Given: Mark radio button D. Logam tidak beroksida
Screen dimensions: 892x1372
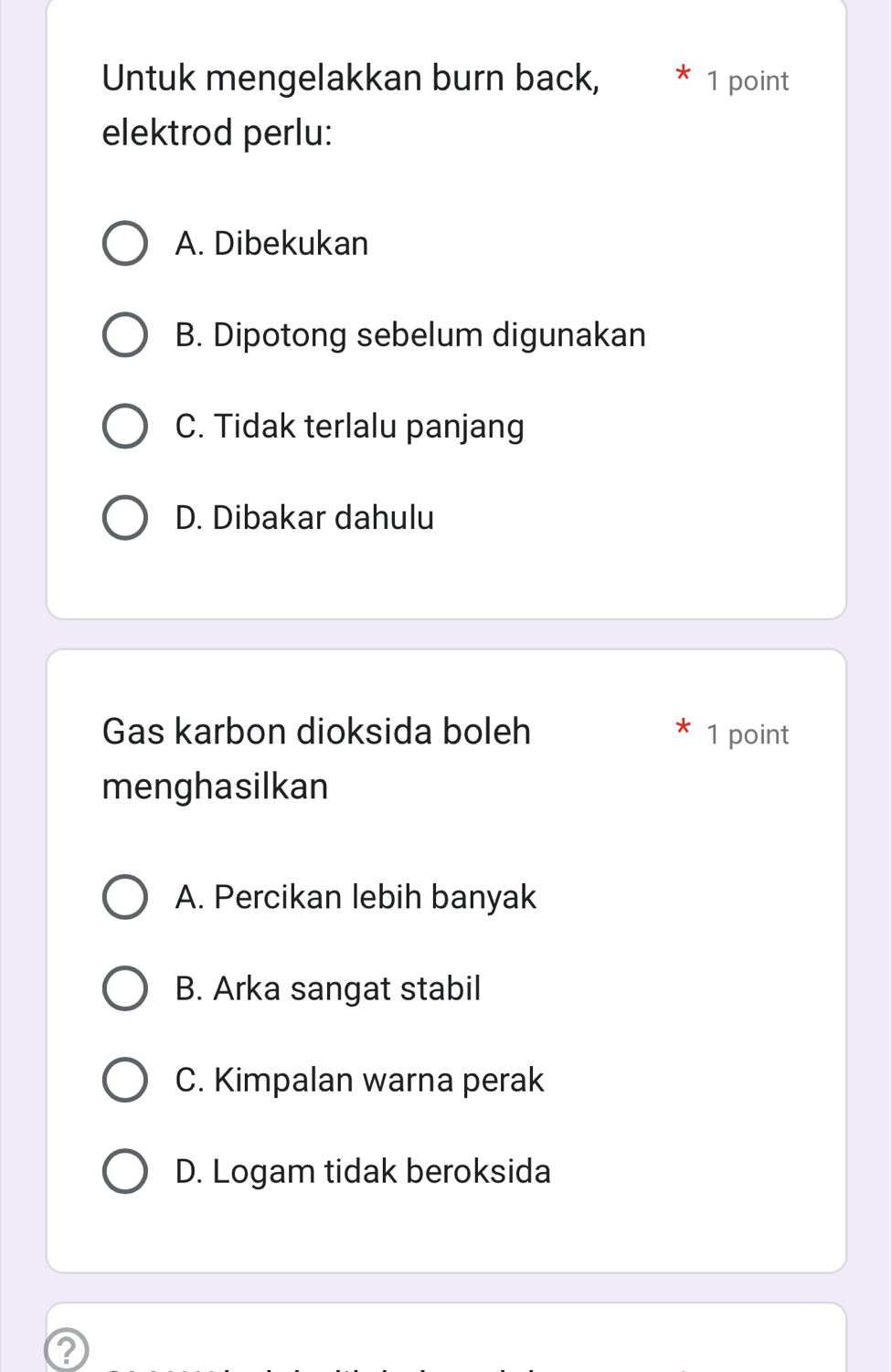Looking at the screenshot, I should [x=124, y=1171].
